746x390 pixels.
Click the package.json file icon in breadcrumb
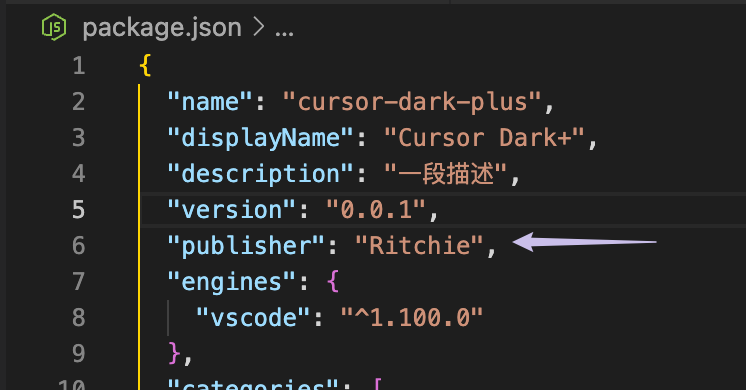tap(54, 27)
